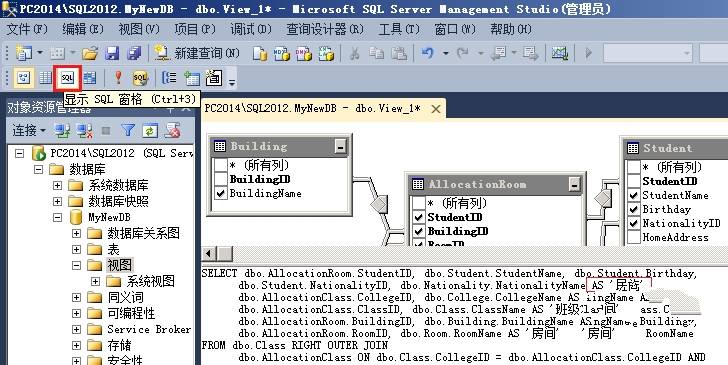Uncheck BuildingName in the Building table

(x=221, y=193)
